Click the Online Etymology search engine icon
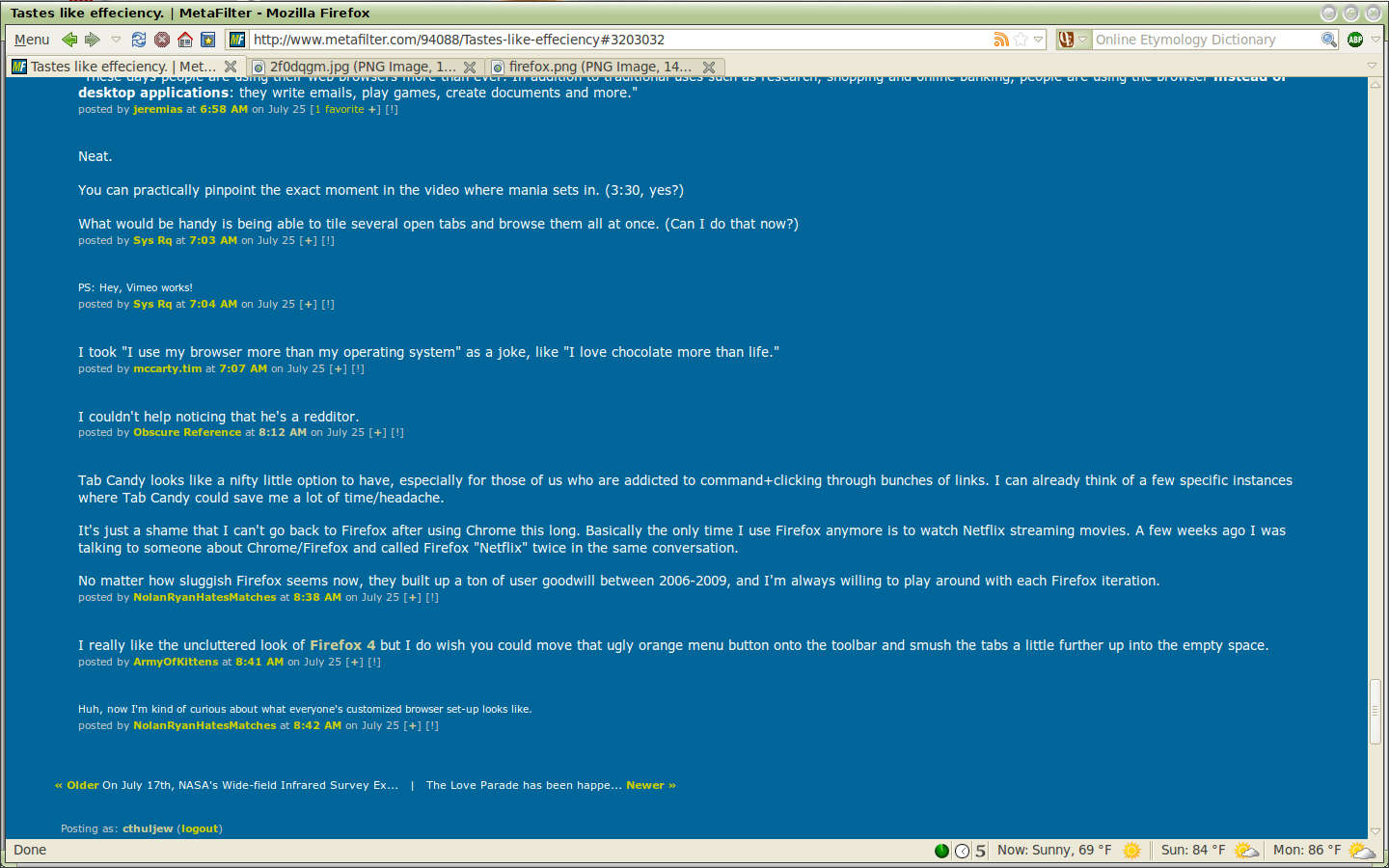Screen dimensions: 1389x868 pyautogui.click(x=1066, y=40)
